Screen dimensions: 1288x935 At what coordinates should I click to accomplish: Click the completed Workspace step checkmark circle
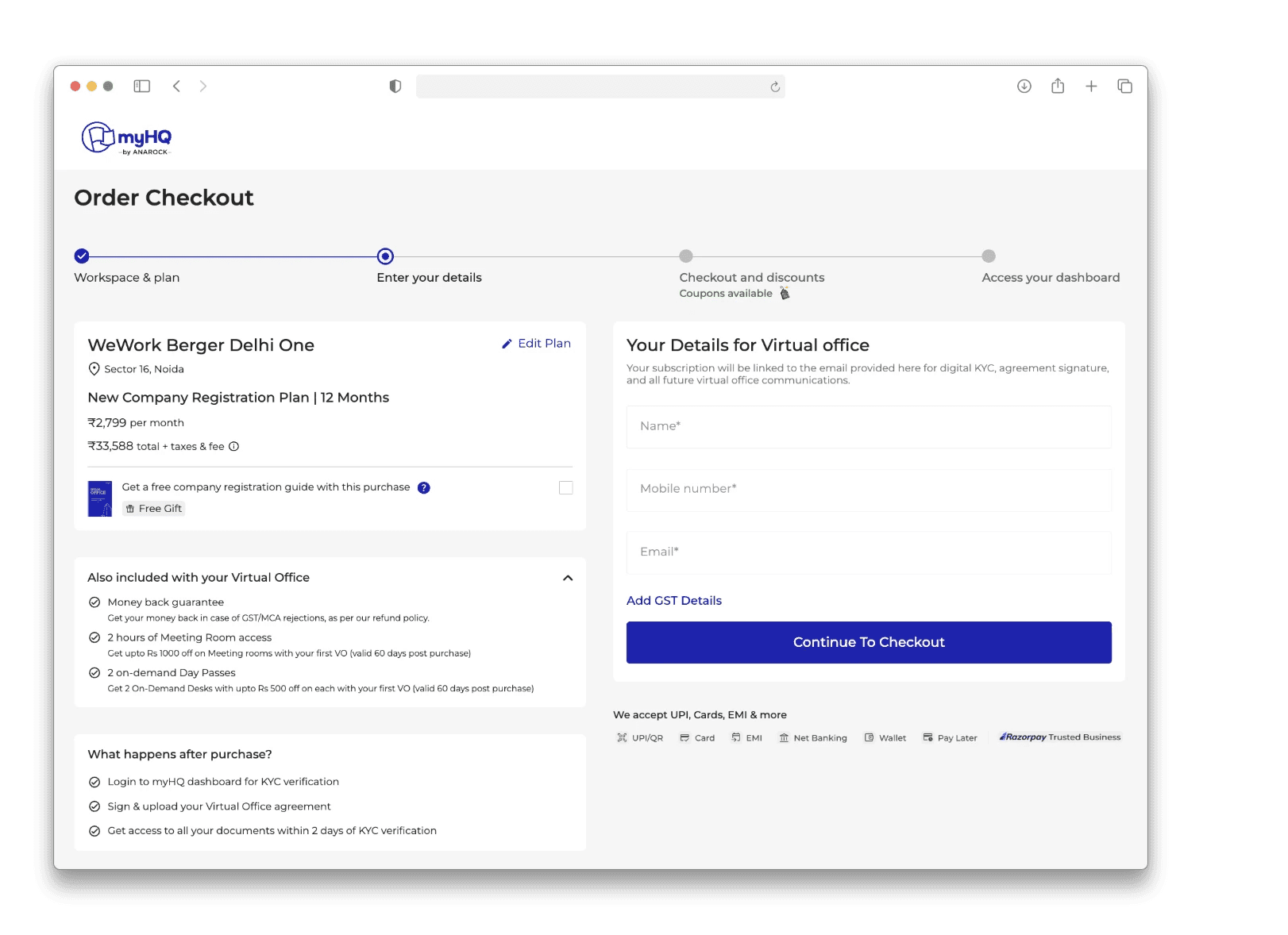pyautogui.click(x=82, y=256)
